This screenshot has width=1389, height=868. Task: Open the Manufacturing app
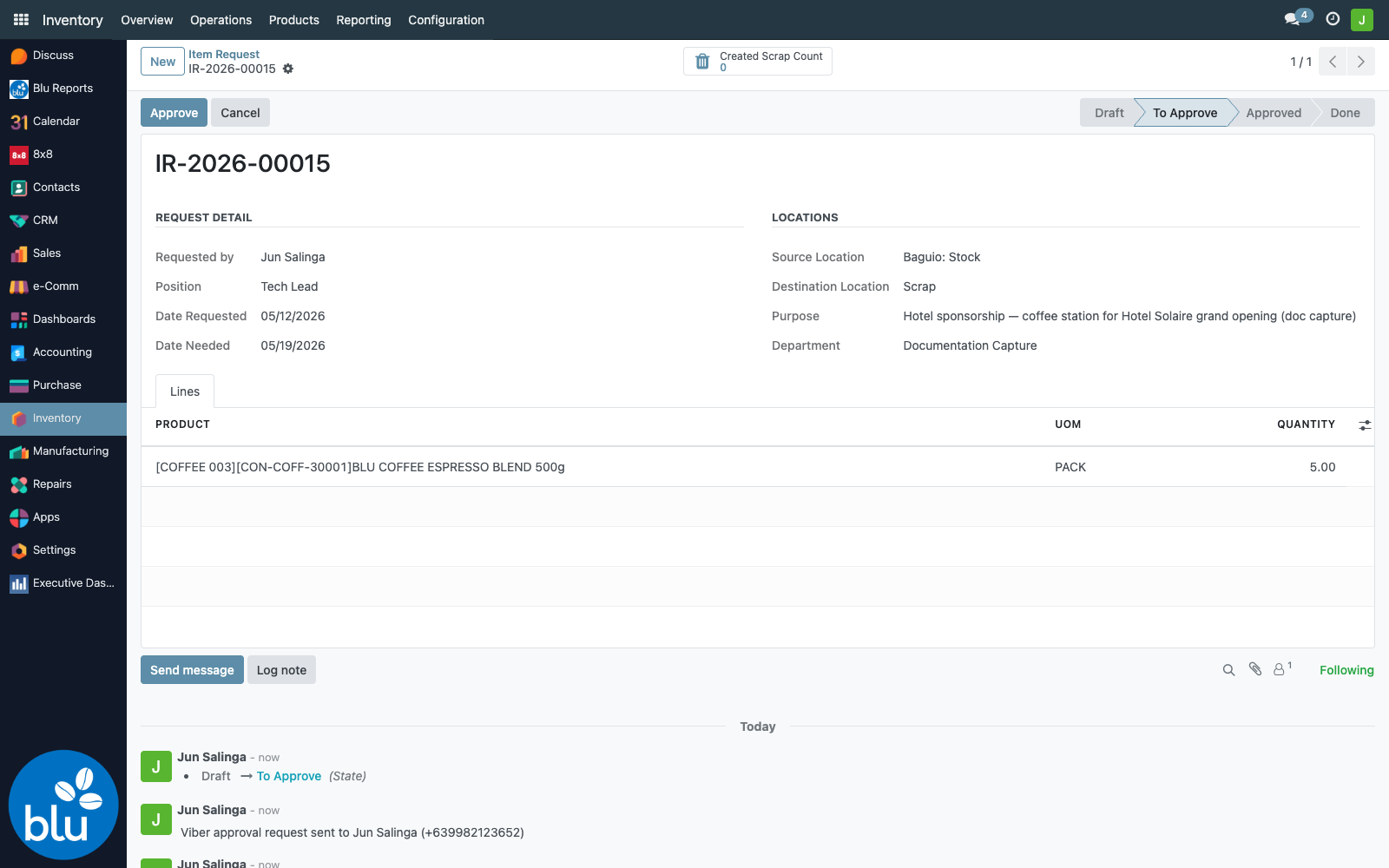[63, 451]
